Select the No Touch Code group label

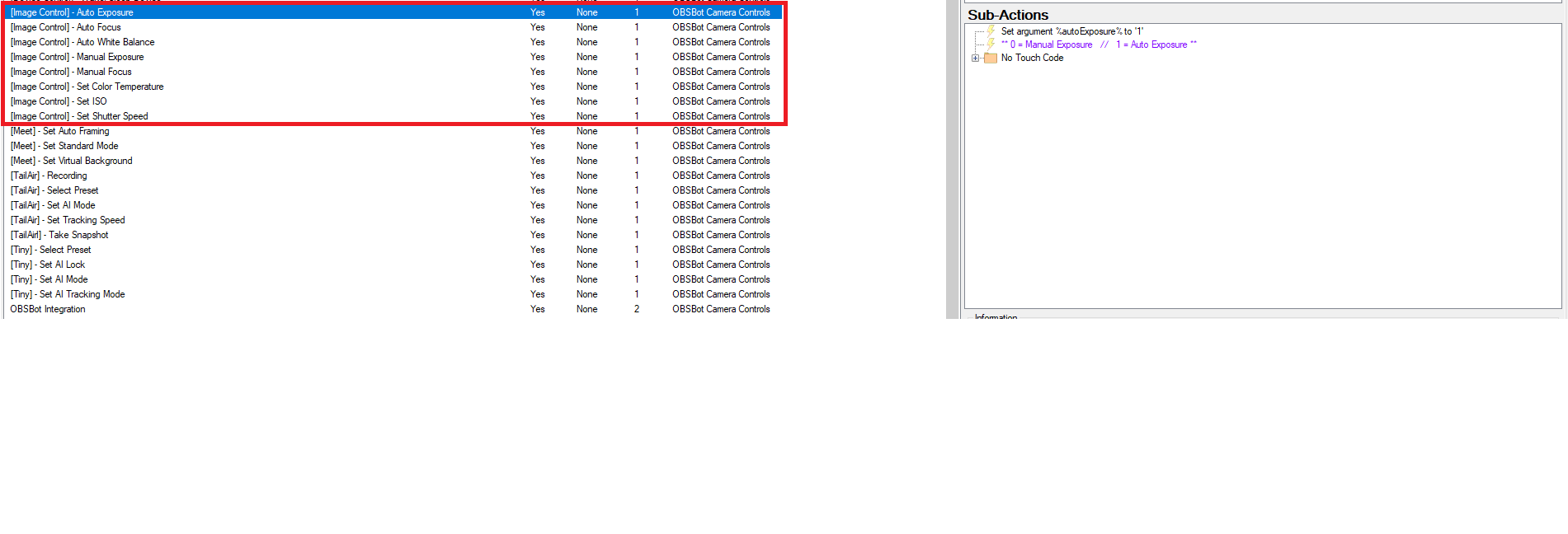coord(1032,59)
